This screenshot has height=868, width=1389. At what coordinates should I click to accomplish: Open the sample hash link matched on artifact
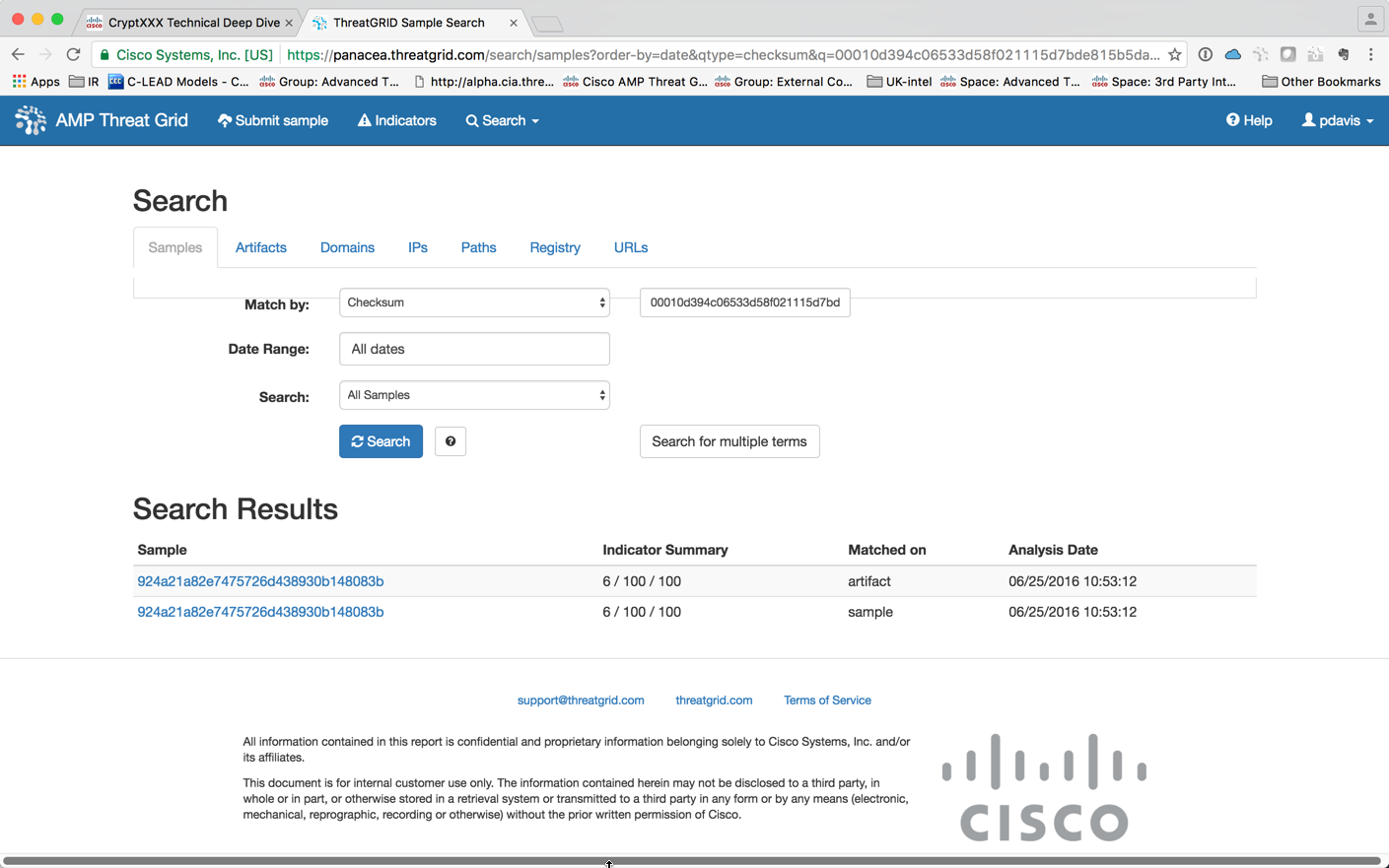[x=260, y=581]
